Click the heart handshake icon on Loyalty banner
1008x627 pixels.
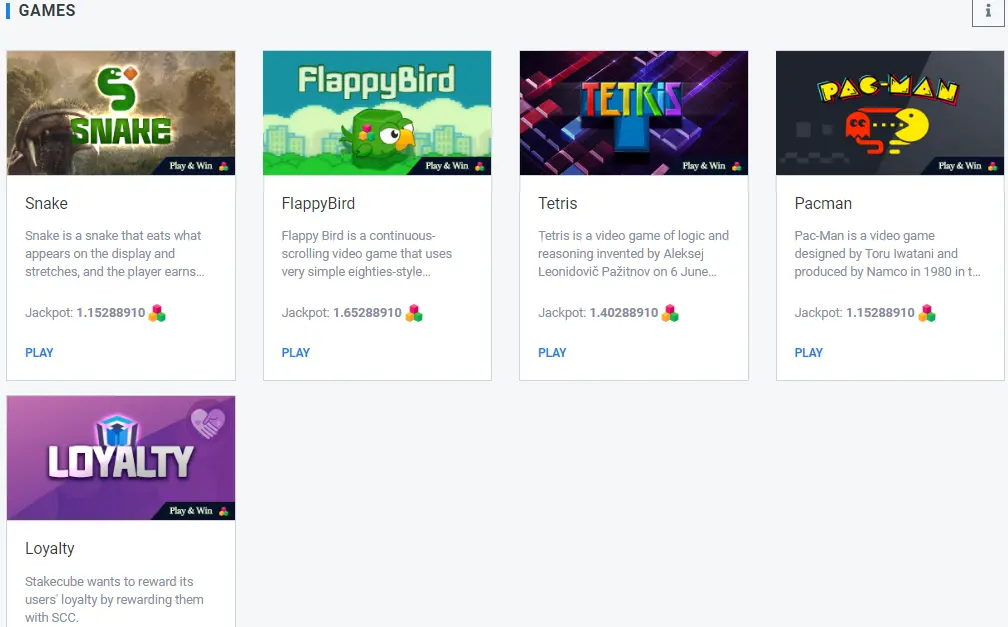[x=209, y=422]
